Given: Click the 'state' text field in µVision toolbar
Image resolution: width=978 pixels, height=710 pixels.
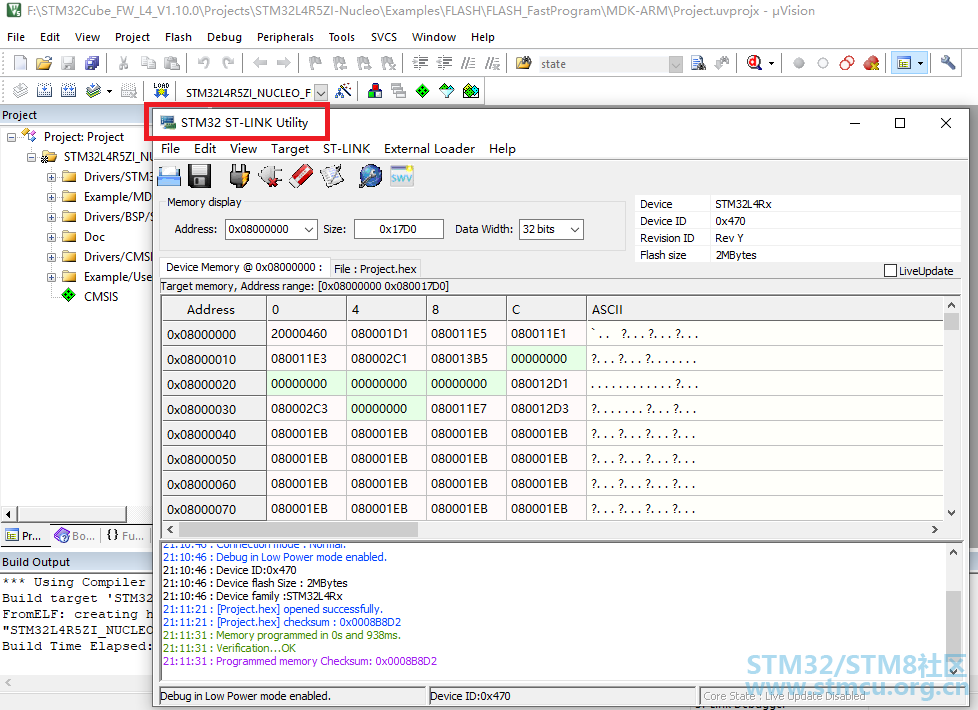Looking at the screenshot, I should click(x=603, y=64).
